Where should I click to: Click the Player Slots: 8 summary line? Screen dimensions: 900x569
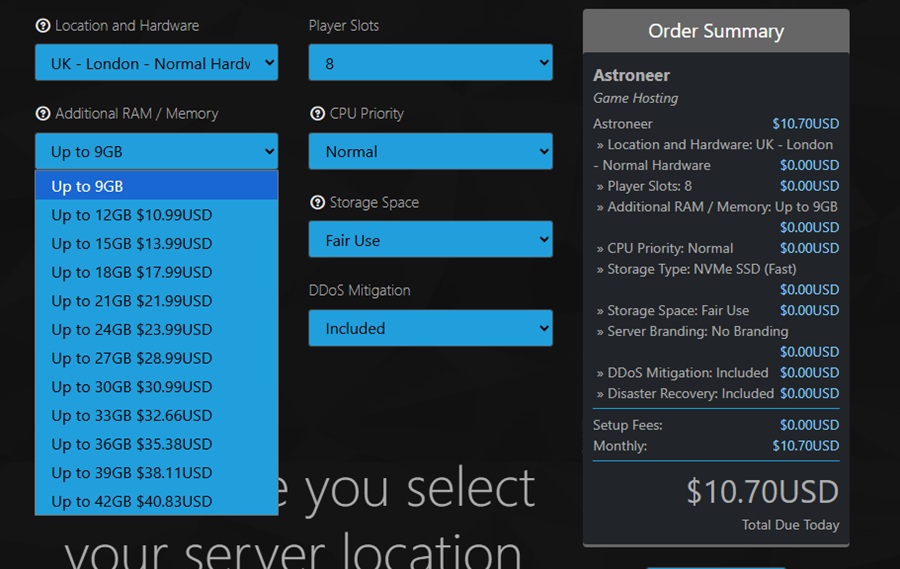[716, 186]
